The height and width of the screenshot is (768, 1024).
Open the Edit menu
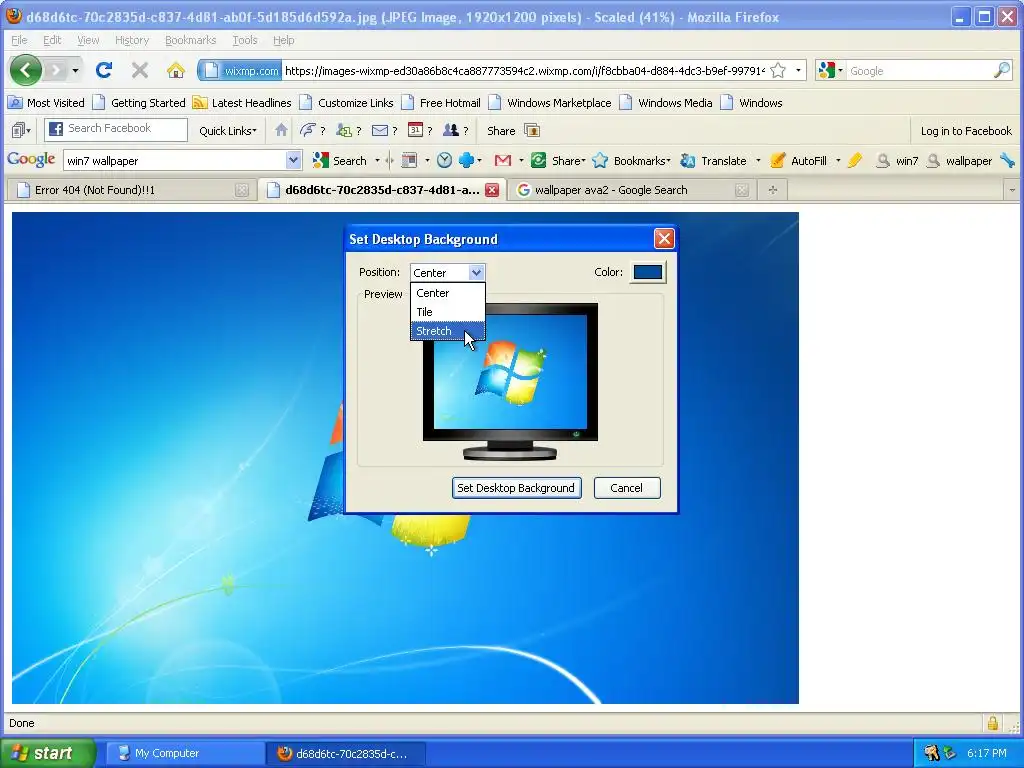pos(52,40)
